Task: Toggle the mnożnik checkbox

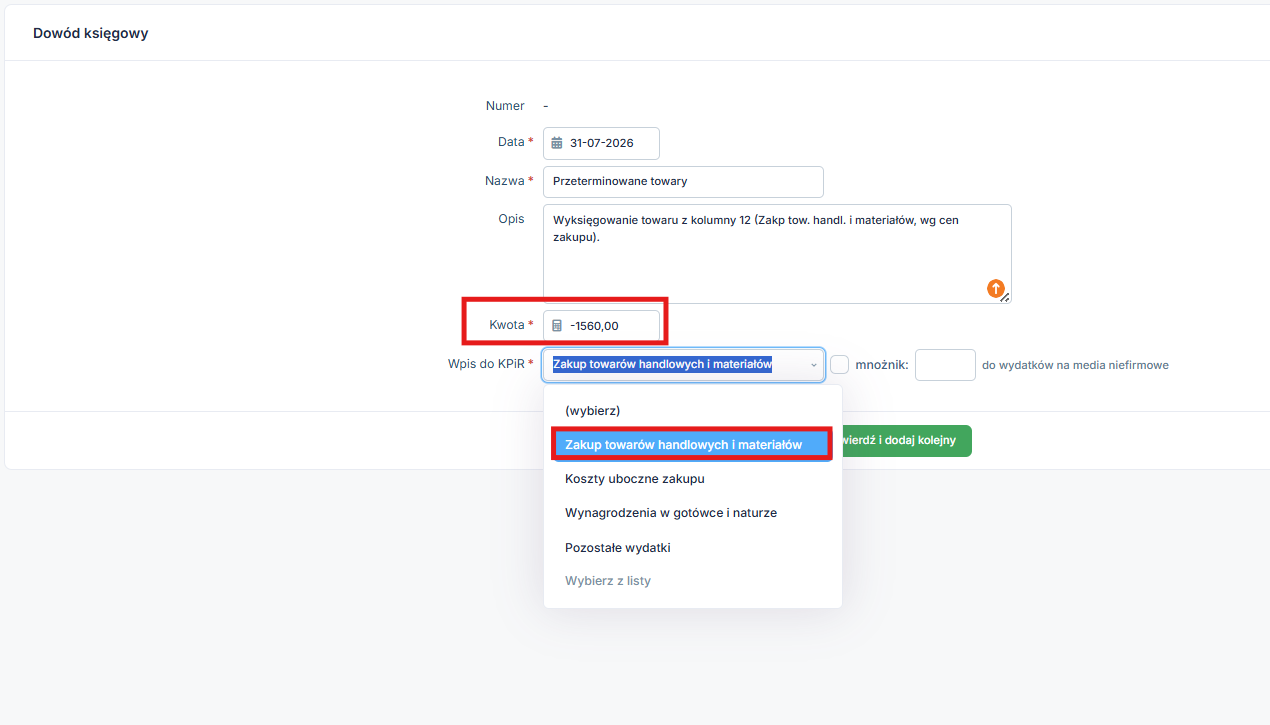Action: (x=840, y=365)
